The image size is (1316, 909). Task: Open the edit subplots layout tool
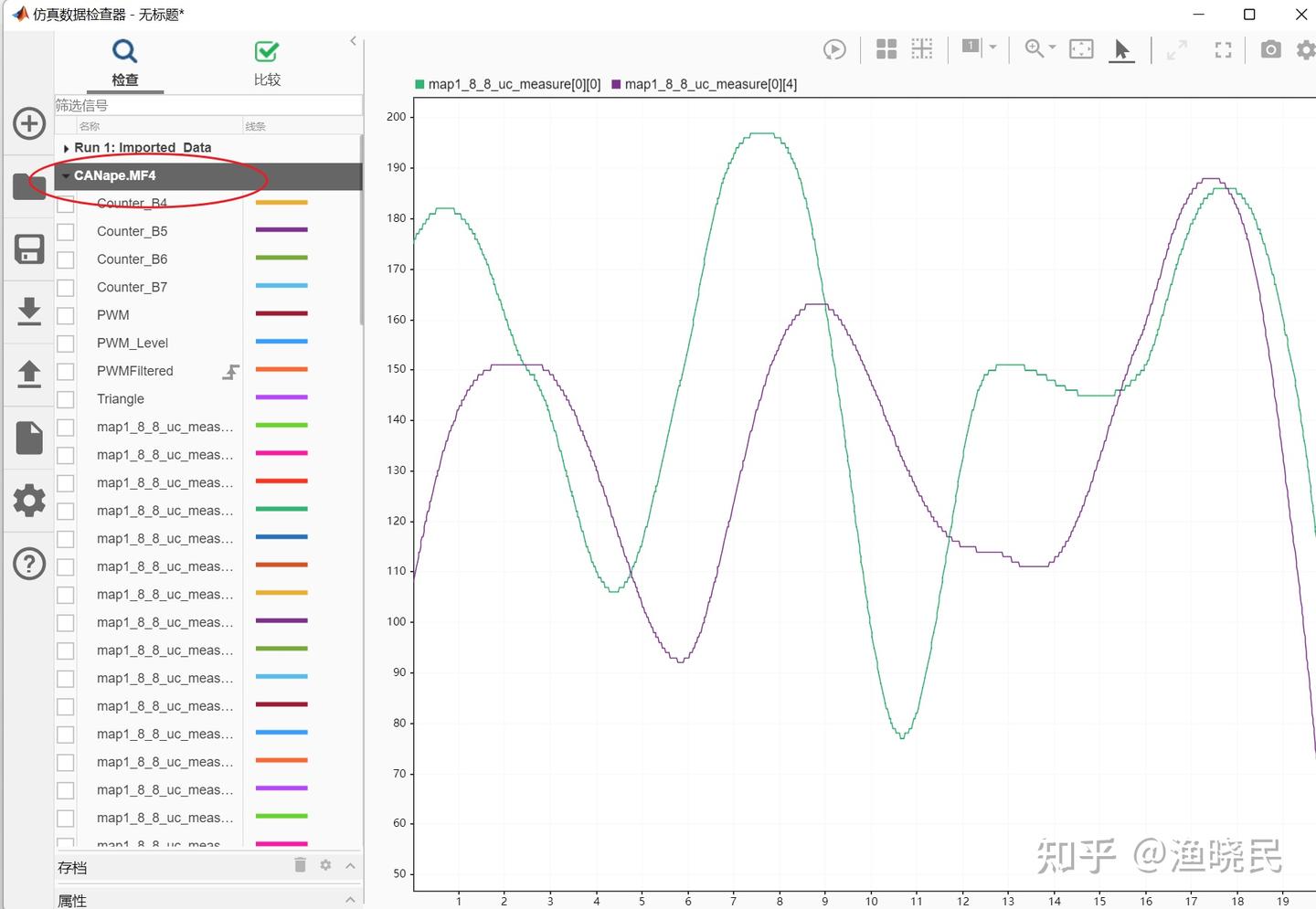coord(921,49)
